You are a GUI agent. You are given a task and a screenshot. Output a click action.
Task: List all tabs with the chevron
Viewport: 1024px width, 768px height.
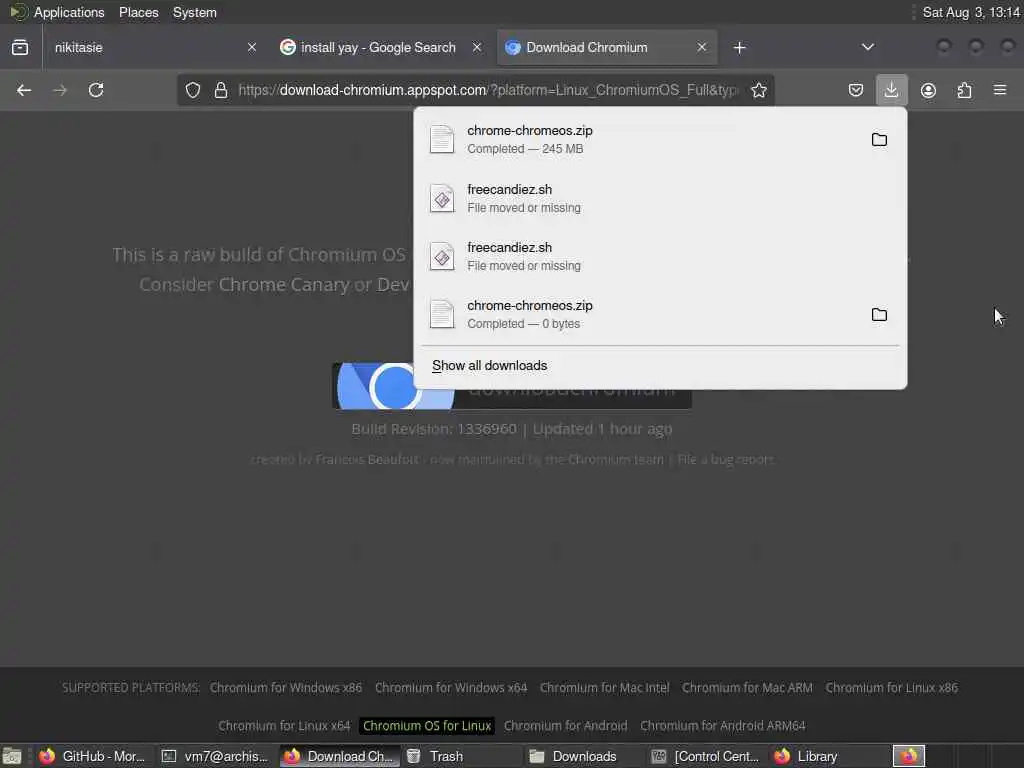point(867,47)
